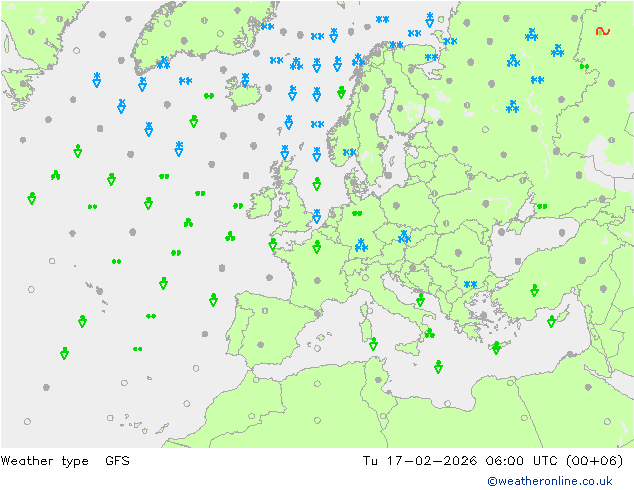Click the 'Weather type GFS' caption
The image size is (634, 490).
65,461
